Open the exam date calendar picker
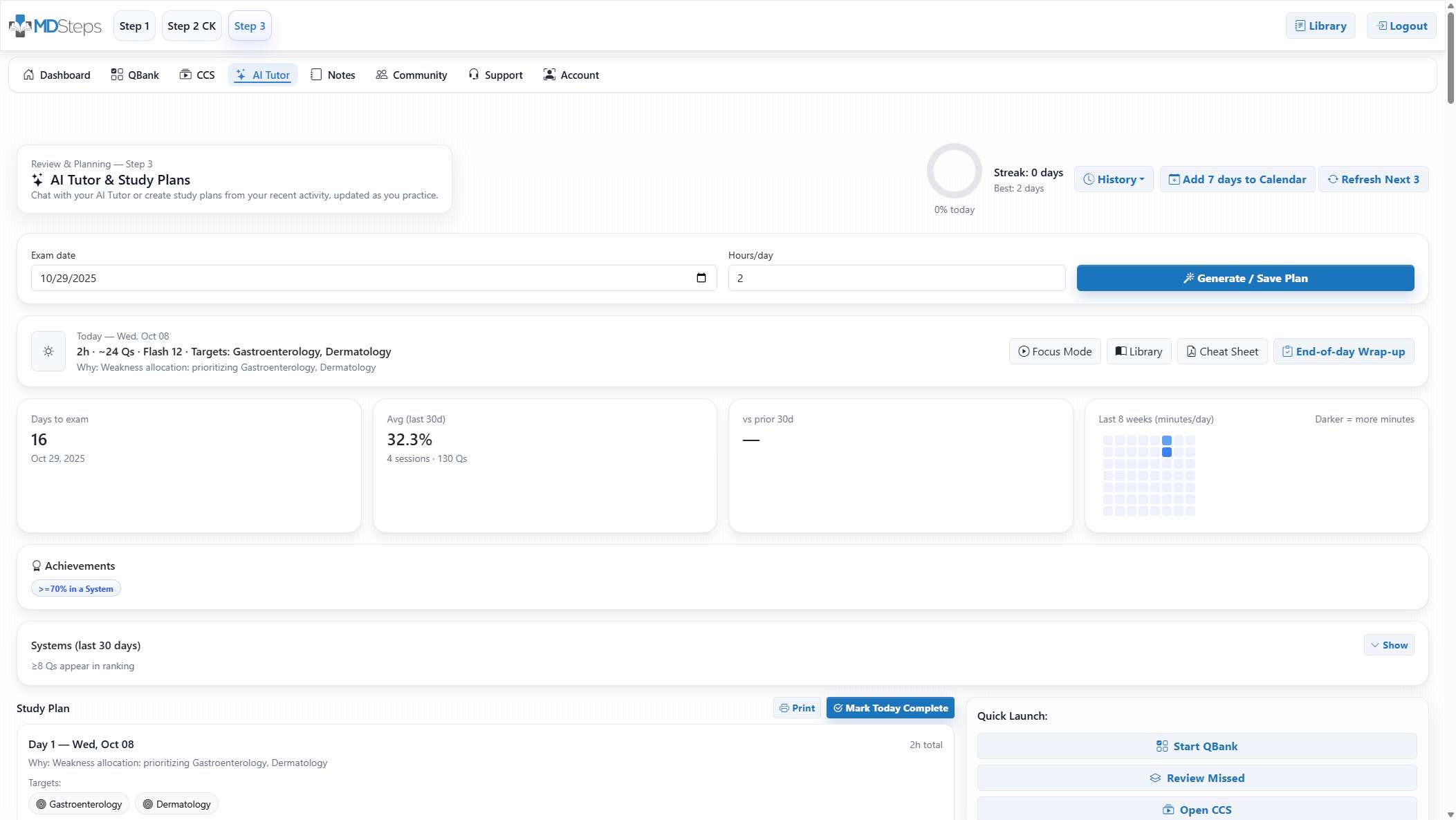The height and width of the screenshot is (820, 1456). 701,278
